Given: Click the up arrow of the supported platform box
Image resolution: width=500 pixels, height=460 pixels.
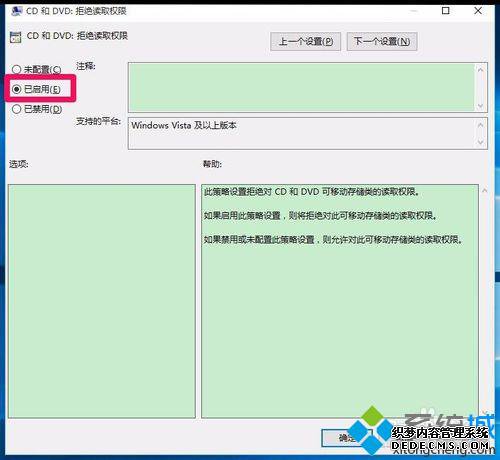Looking at the screenshot, I should [480, 125].
